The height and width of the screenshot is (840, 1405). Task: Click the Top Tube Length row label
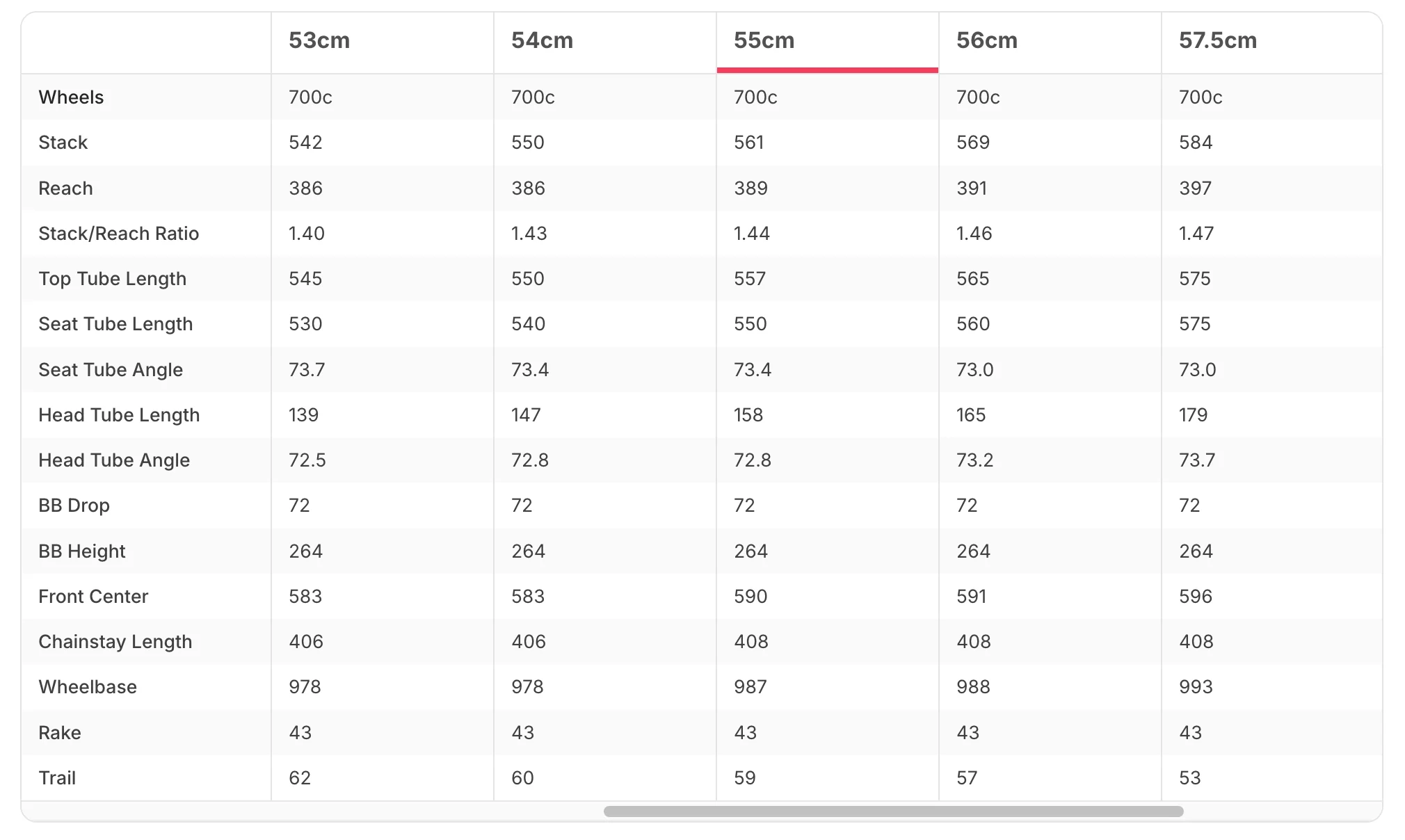pos(112,279)
